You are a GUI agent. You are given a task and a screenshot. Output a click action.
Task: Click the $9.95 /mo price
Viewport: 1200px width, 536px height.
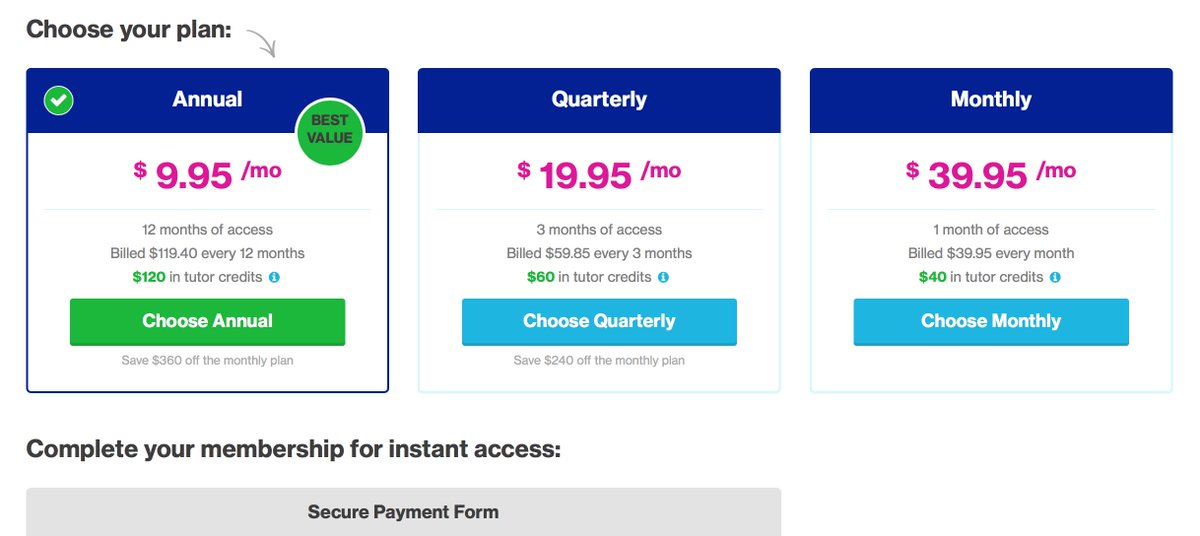pos(208,174)
